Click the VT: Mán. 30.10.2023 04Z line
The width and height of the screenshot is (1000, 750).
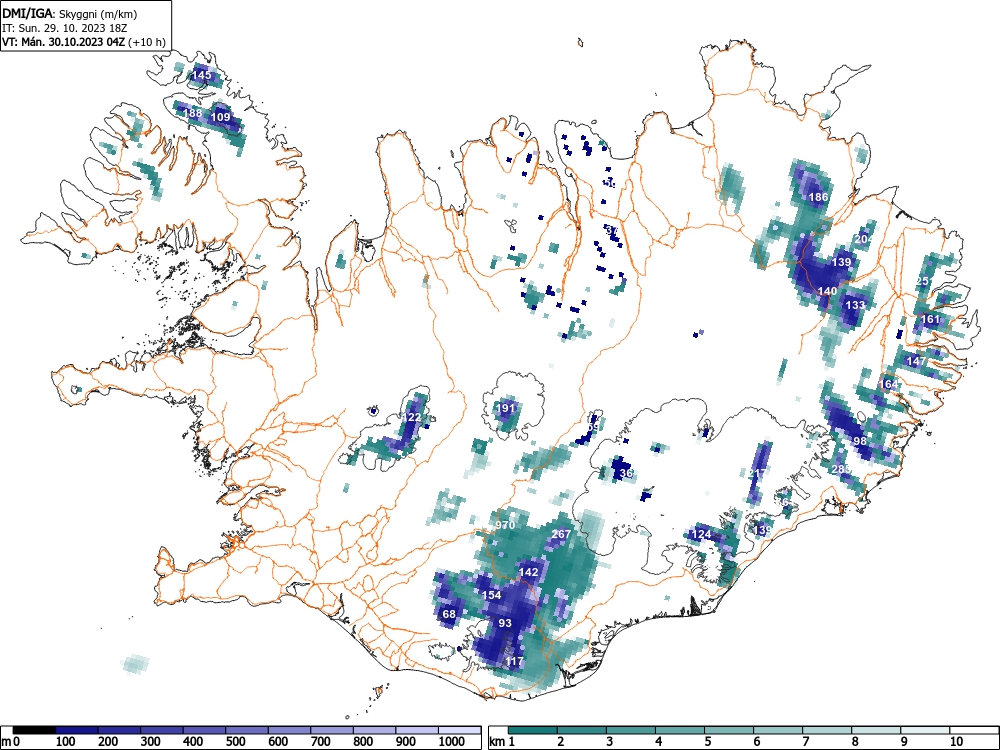(84, 42)
